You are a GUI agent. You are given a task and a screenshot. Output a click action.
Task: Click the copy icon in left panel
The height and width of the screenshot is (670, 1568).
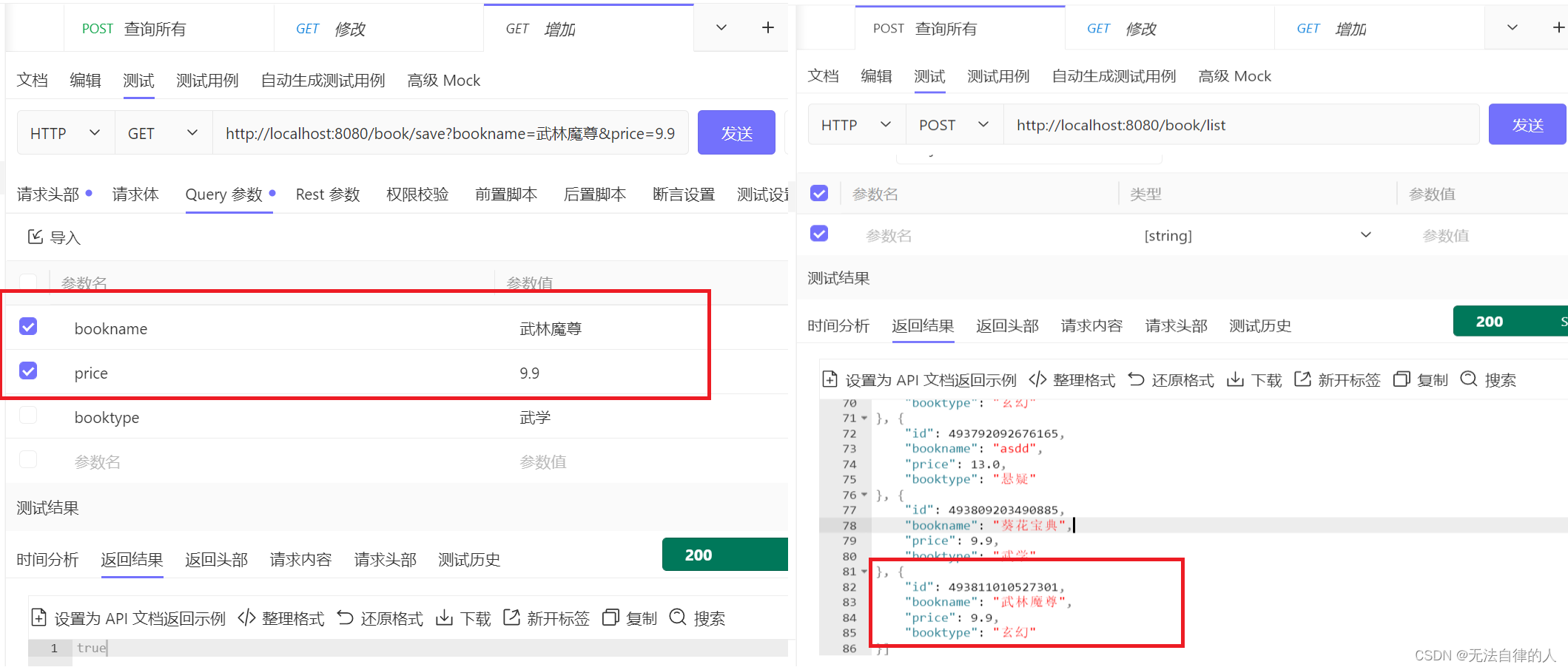(x=610, y=617)
